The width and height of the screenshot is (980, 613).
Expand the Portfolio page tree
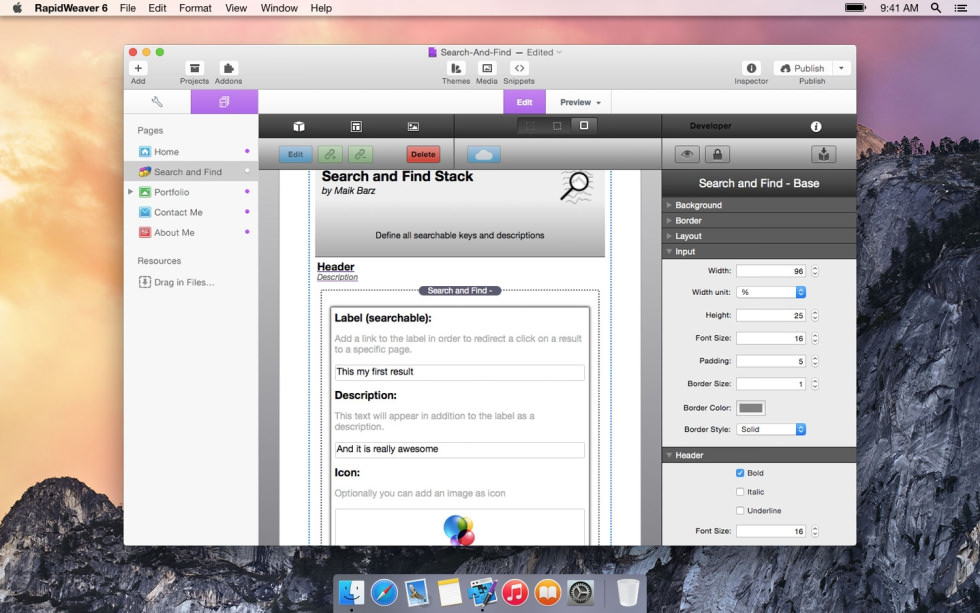131,192
